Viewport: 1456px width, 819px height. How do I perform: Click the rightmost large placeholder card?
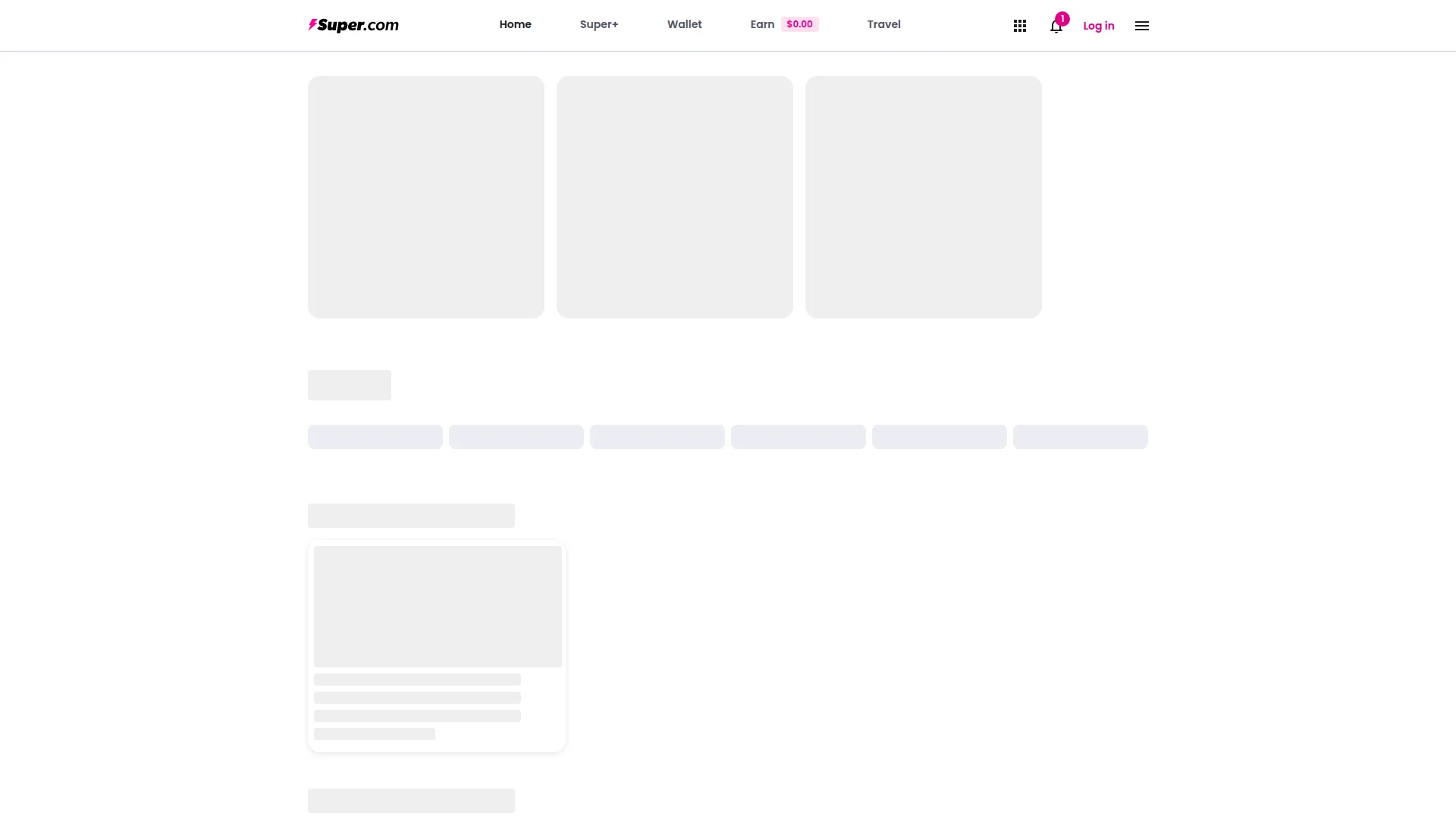pos(923,197)
